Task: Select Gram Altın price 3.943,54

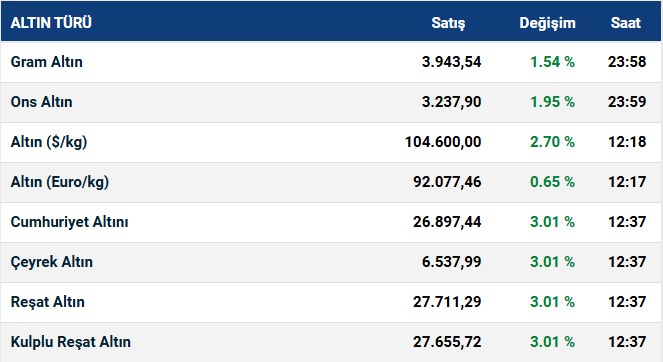Action: (452, 62)
